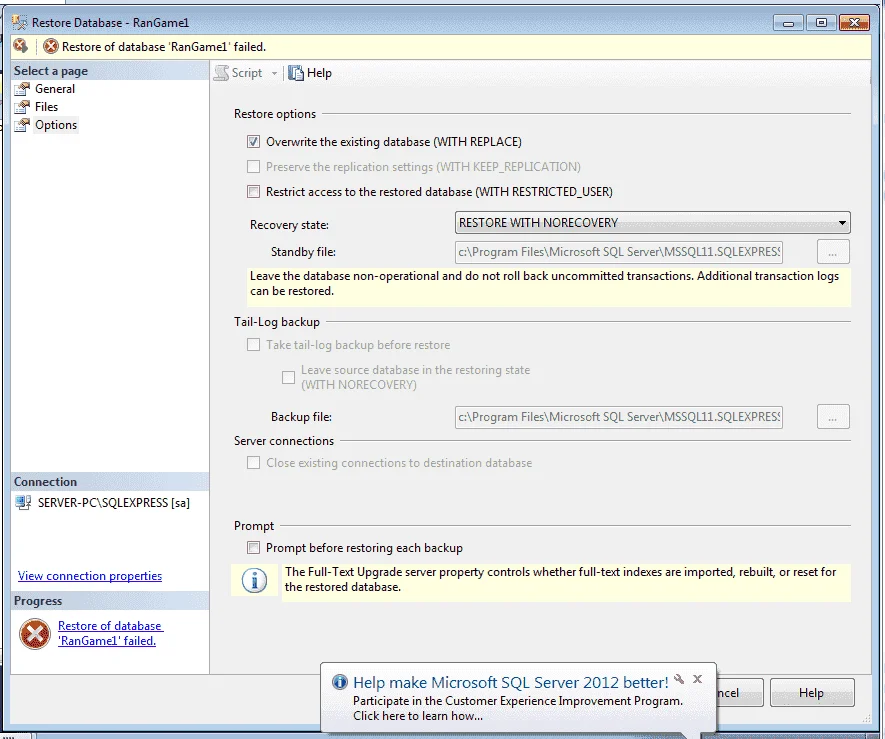Screen dimensions: 885x739
Task: Open the Restore of database failed link
Action: pyautogui.click(x=111, y=633)
